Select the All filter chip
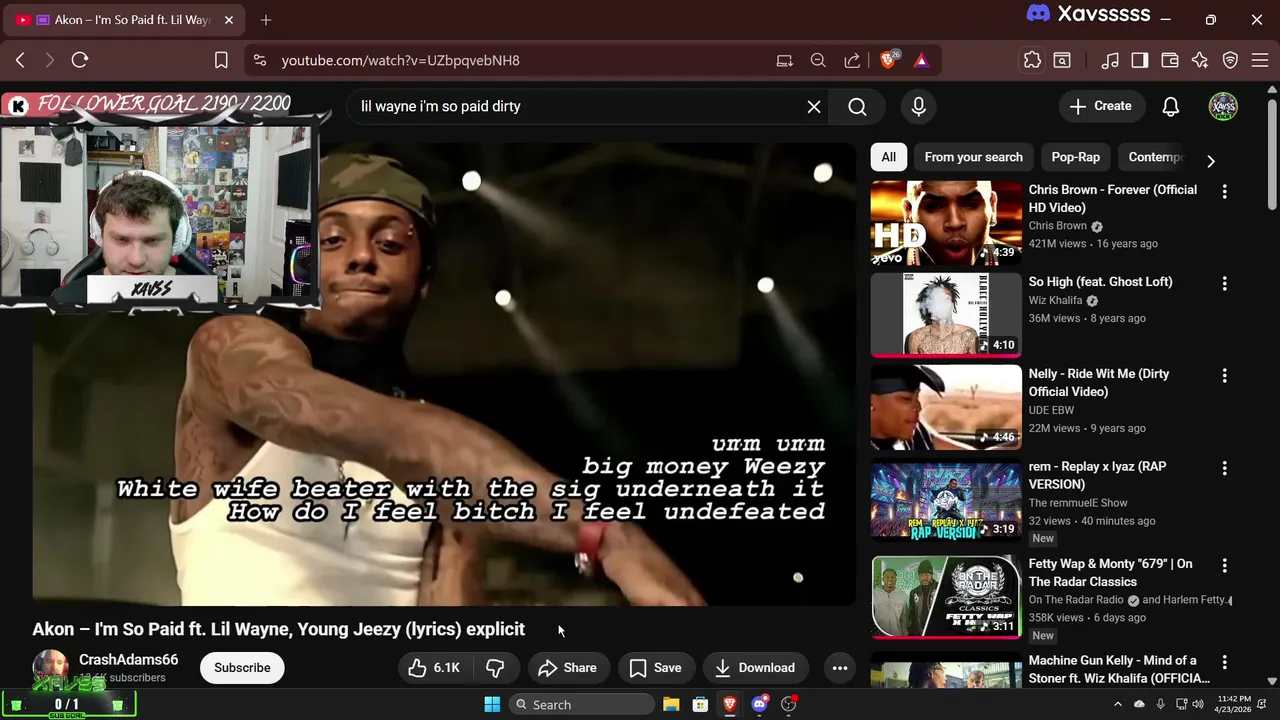The height and width of the screenshot is (720, 1280). (x=888, y=157)
